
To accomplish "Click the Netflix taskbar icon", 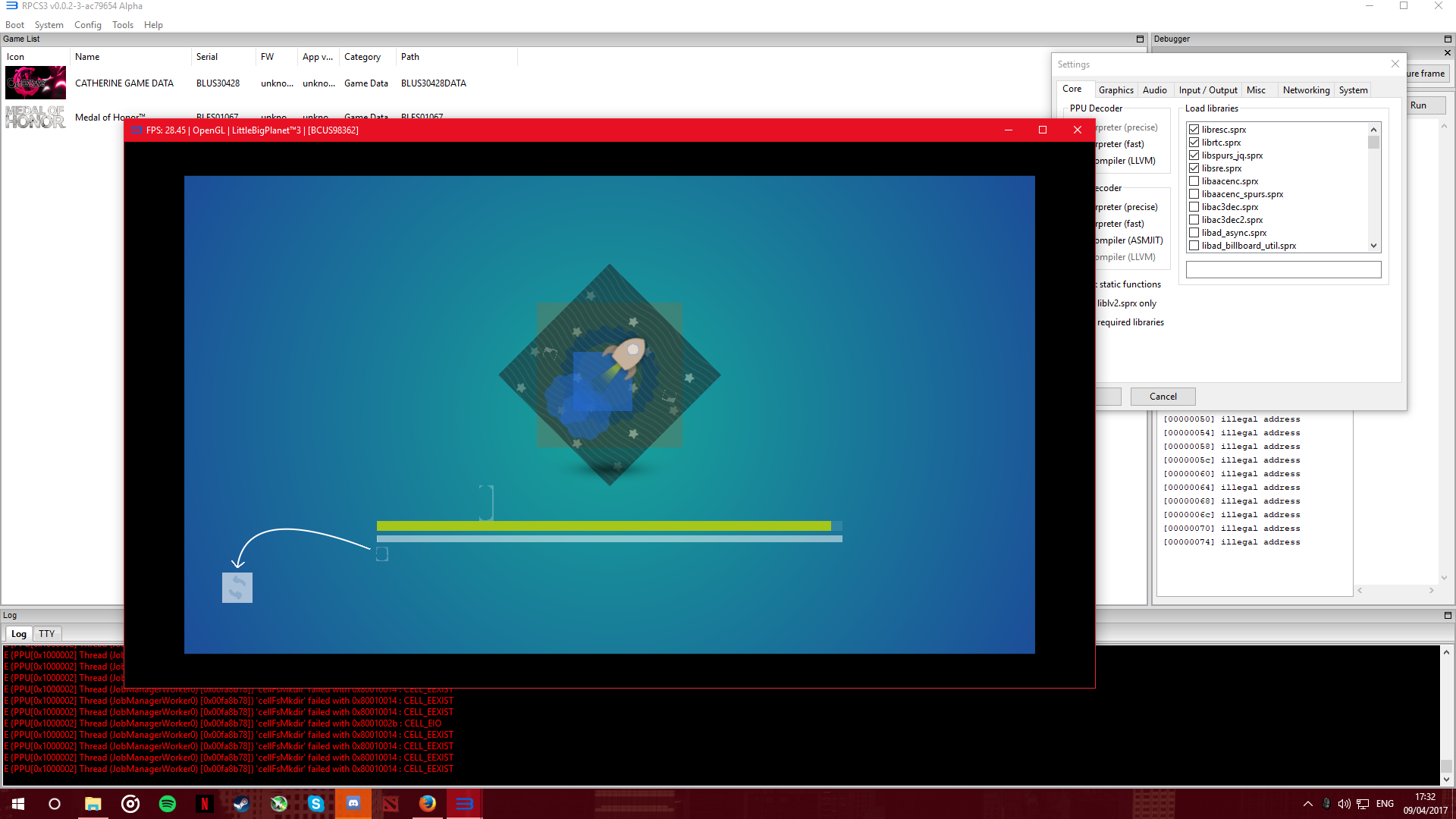I will point(204,804).
